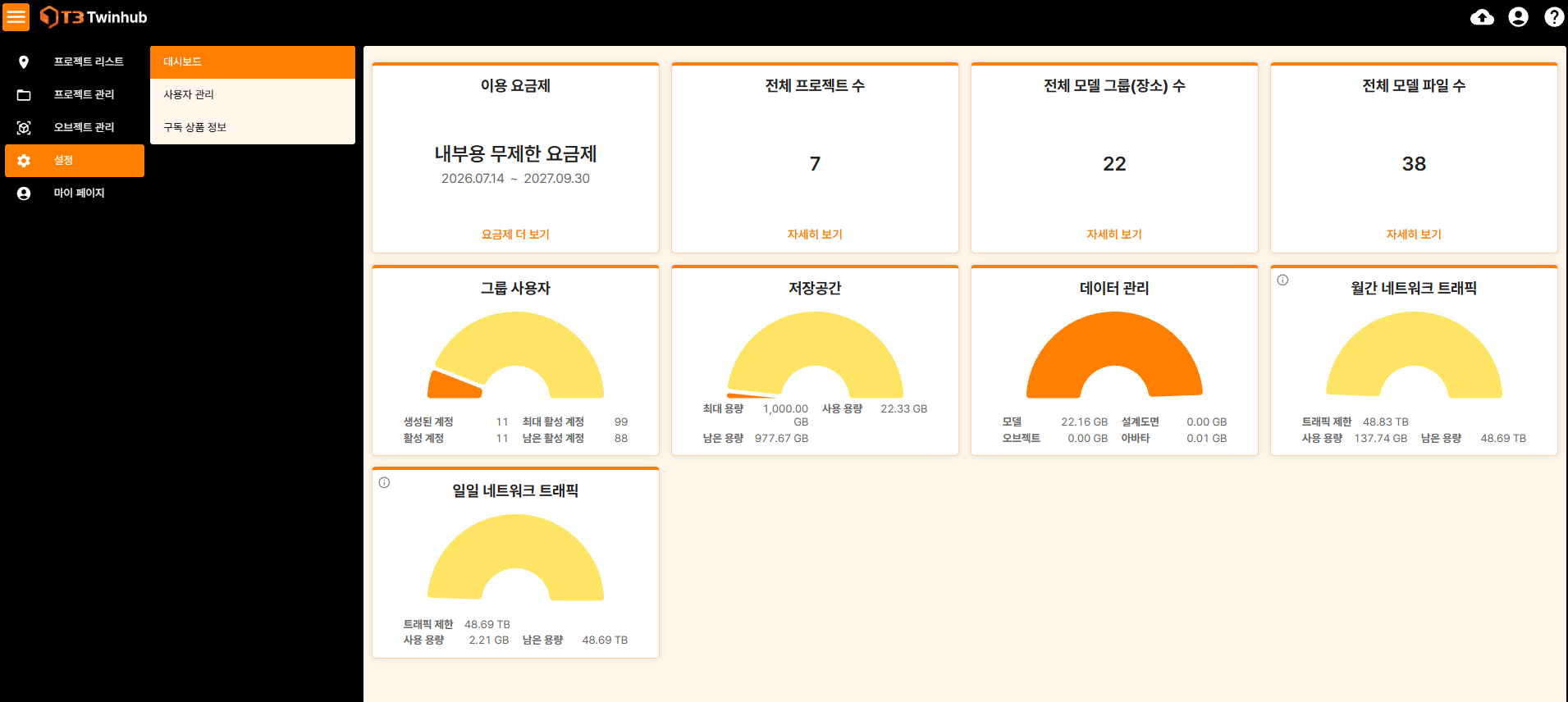Open 구독 상품 정보 submenu item
The width and height of the screenshot is (1568, 702).
click(x=253, y=128)
